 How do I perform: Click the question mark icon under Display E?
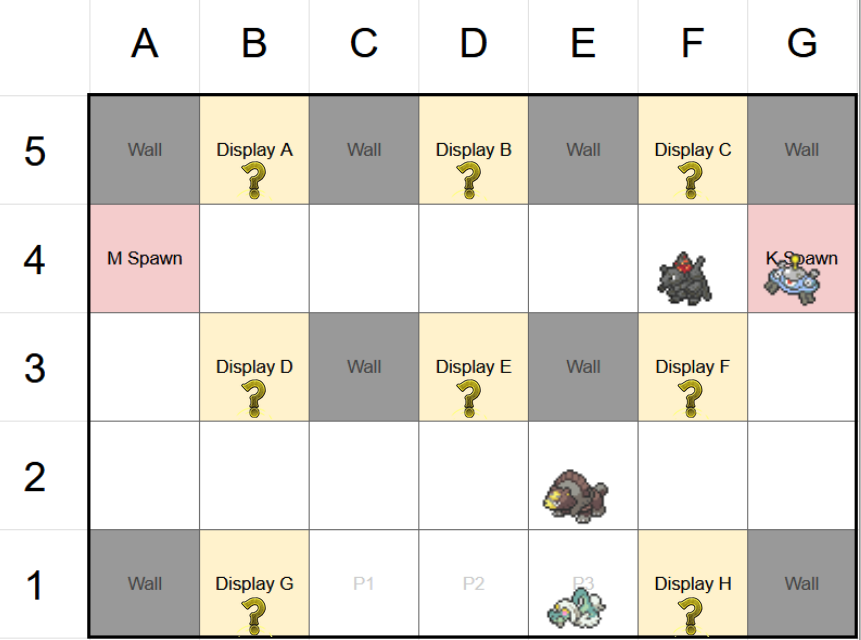[470, 397]
